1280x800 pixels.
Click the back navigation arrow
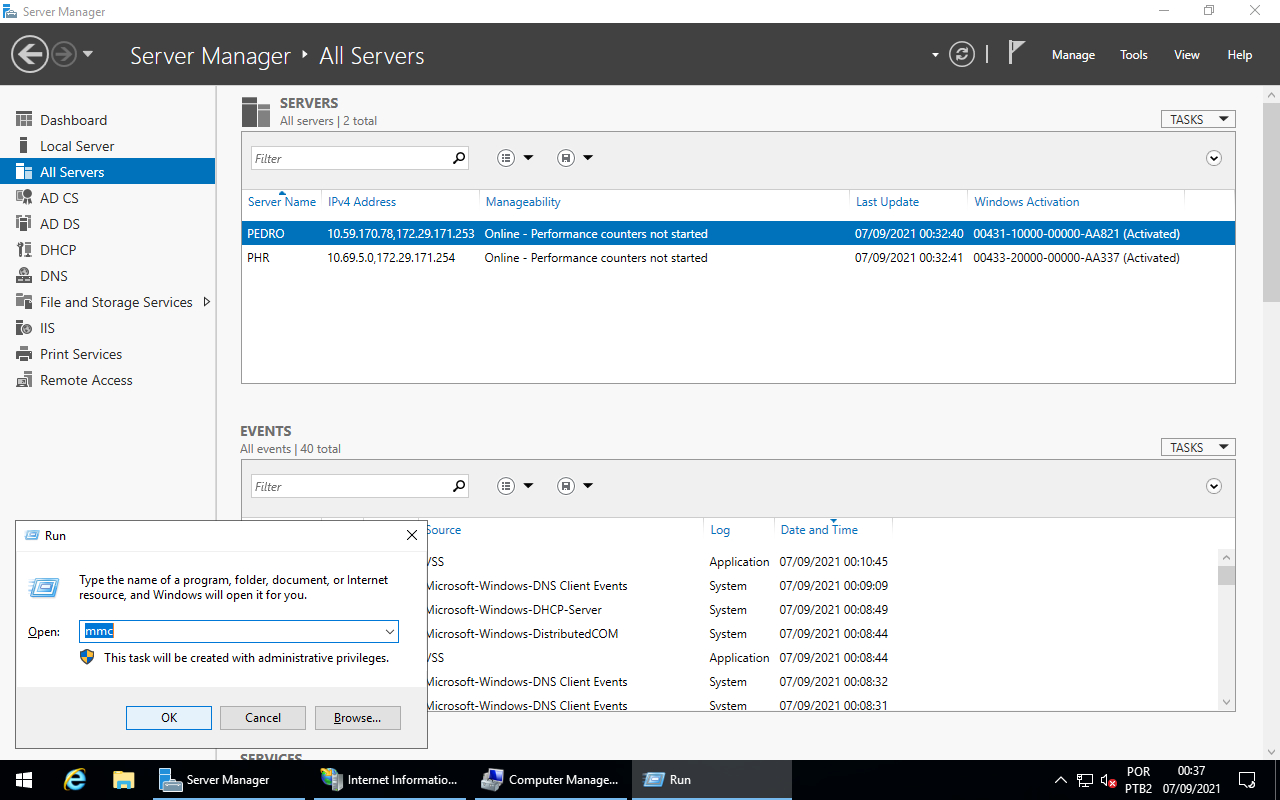pyautogui.click(x=30, y=54)
